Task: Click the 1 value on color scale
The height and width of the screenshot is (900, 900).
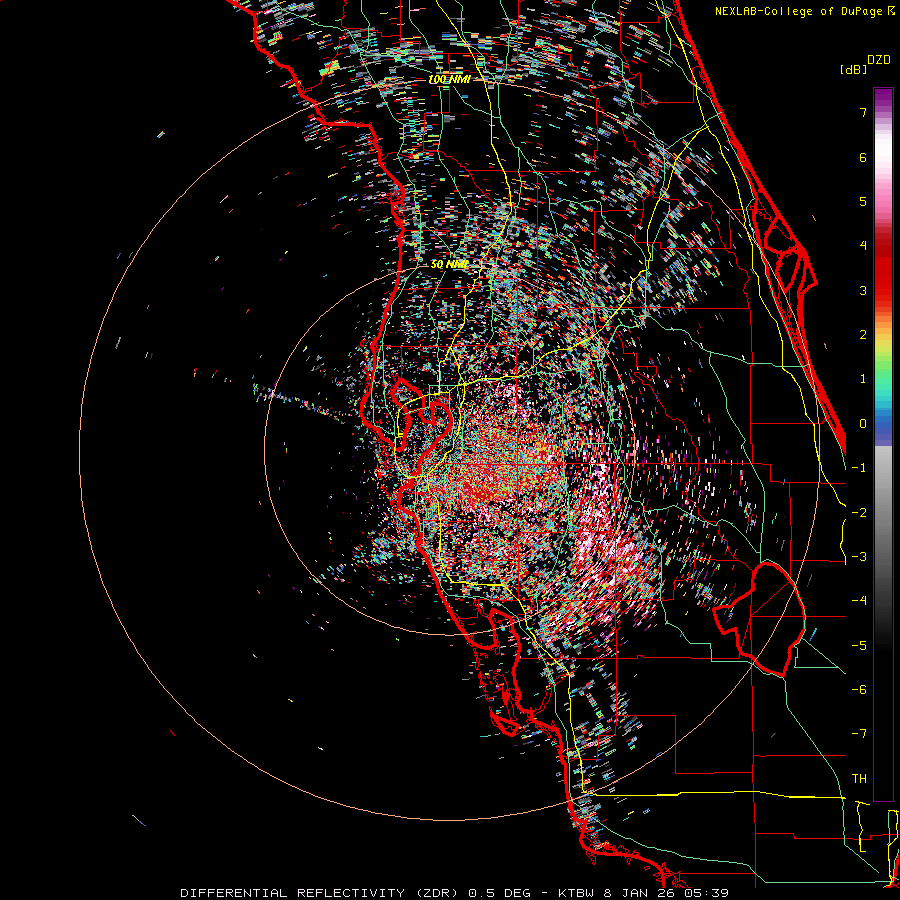Action: point(863,379)
